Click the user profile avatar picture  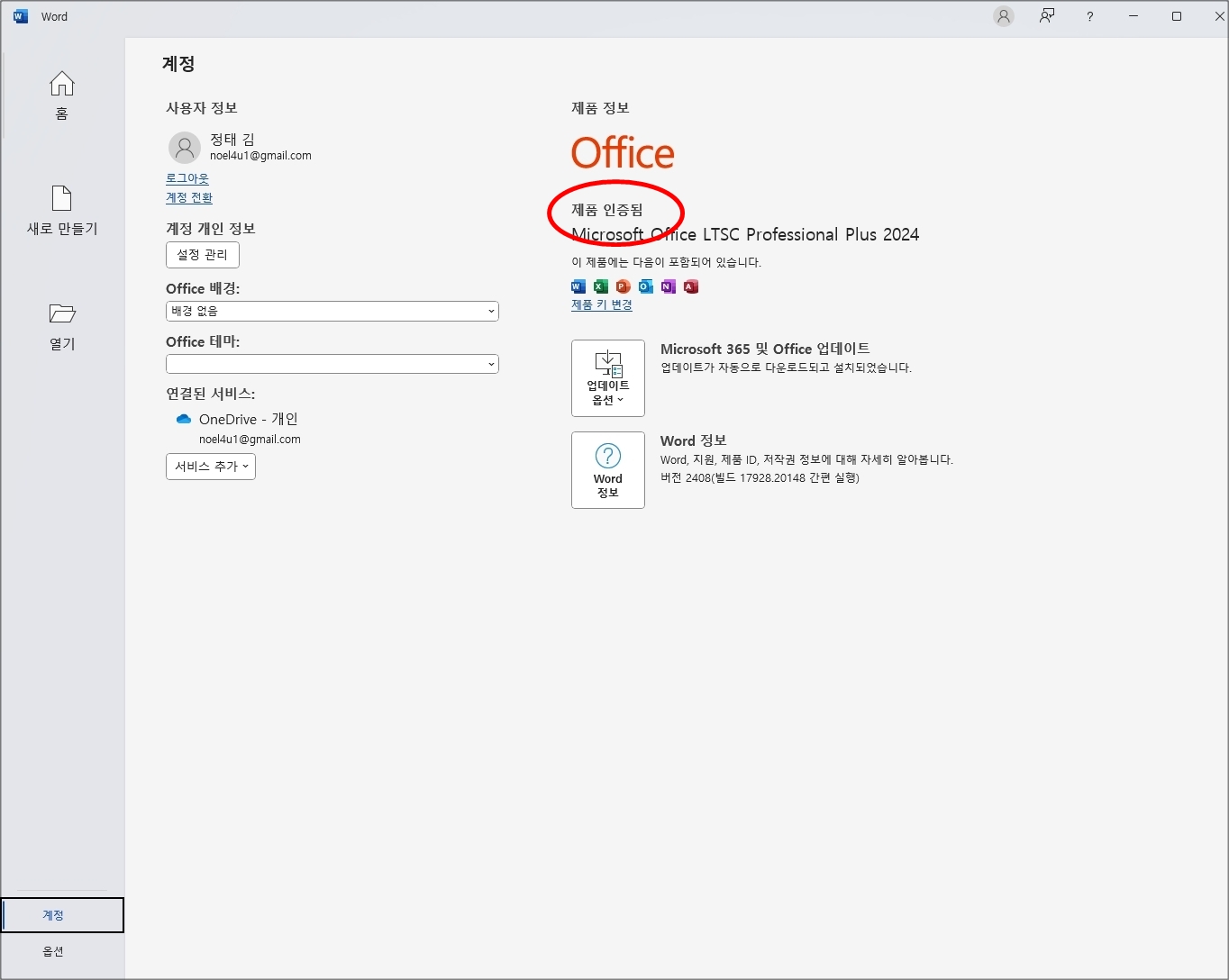click(x=185, y=147)
